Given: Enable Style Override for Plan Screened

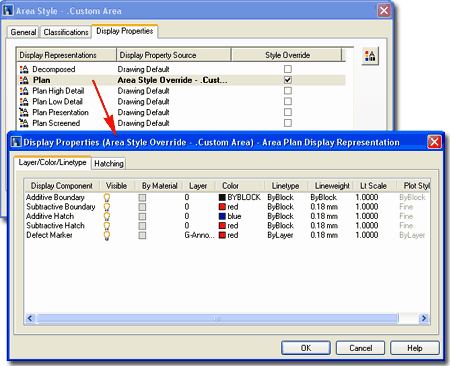Looking at the screenshot, I should coord(288,123).
